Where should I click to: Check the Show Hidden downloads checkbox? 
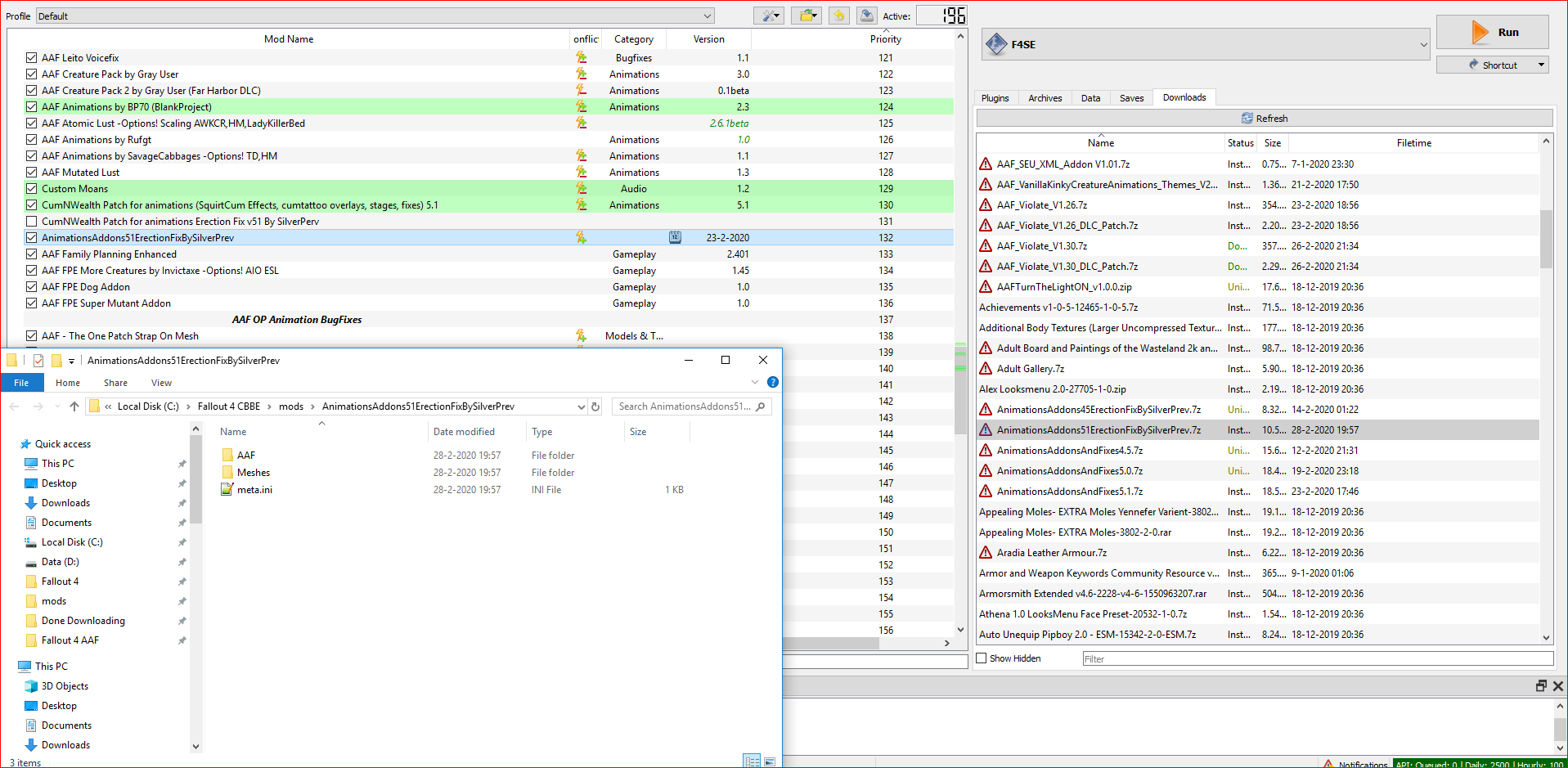tap(982, 658)
